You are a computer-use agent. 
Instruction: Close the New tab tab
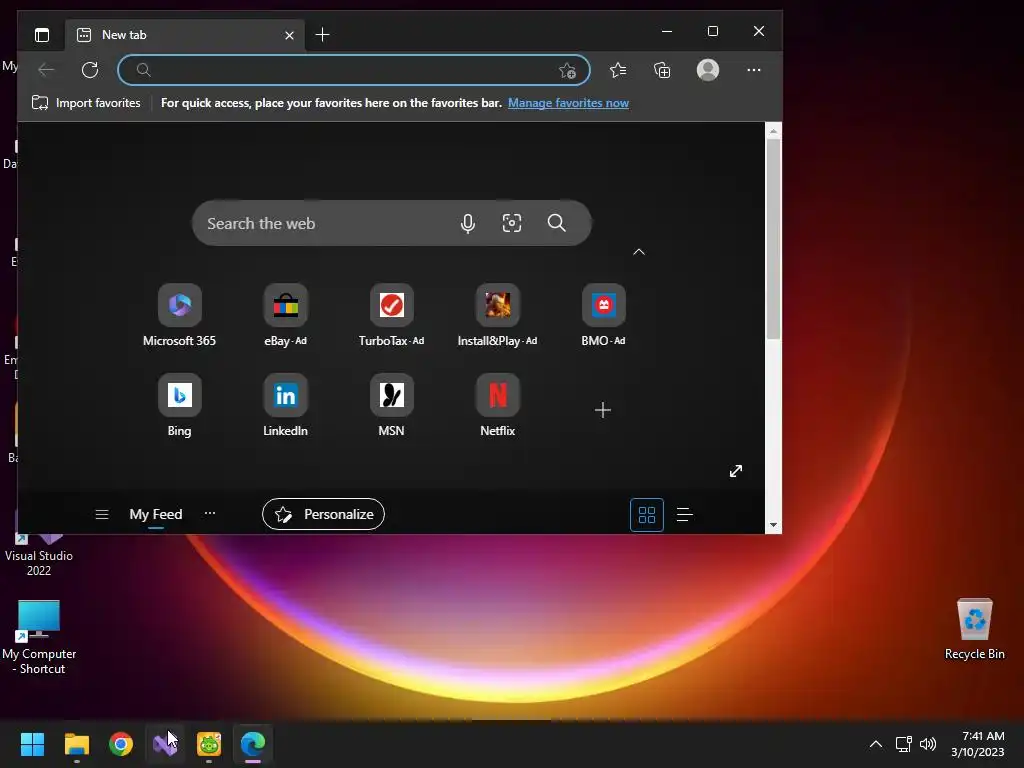[289, 35]
